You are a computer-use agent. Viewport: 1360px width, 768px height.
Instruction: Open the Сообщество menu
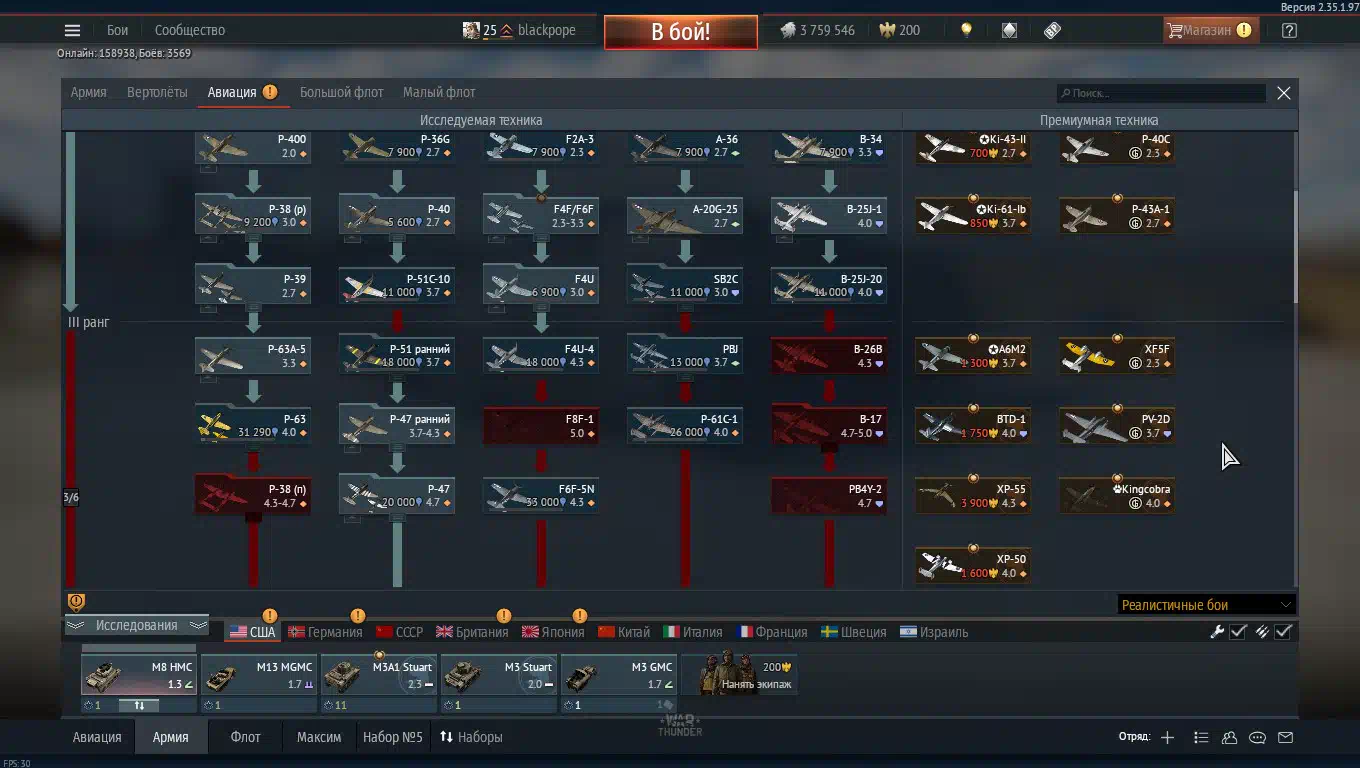tap(190, 30)
